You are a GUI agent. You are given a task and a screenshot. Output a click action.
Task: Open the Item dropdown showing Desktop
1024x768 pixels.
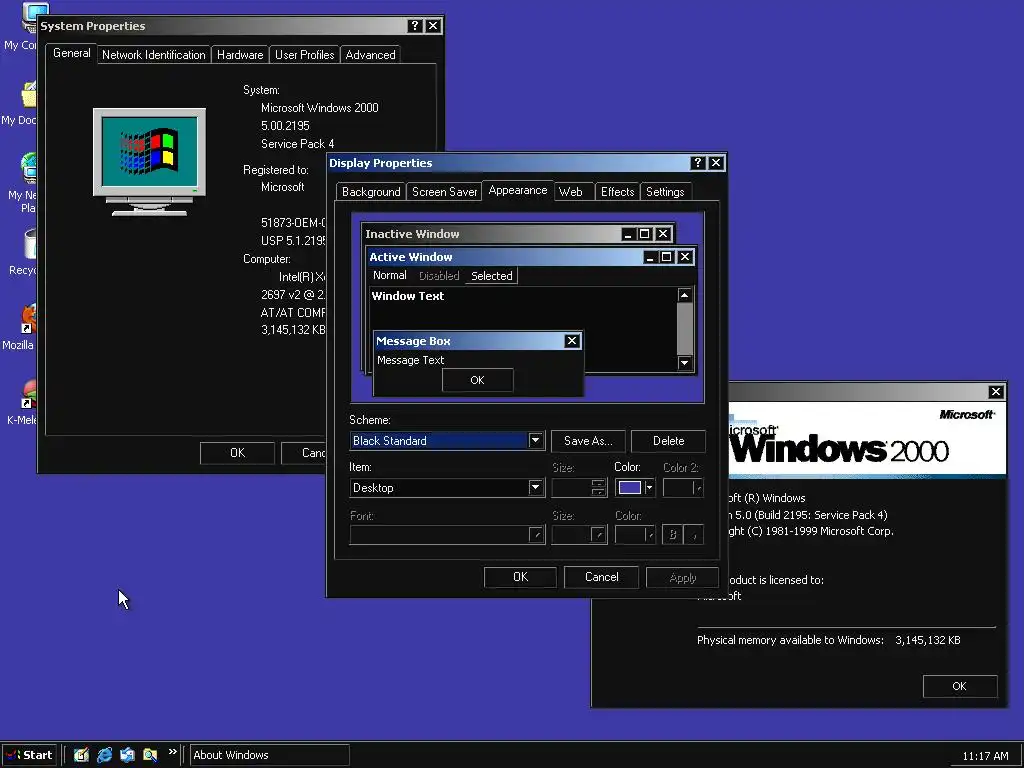click(536, 488)
